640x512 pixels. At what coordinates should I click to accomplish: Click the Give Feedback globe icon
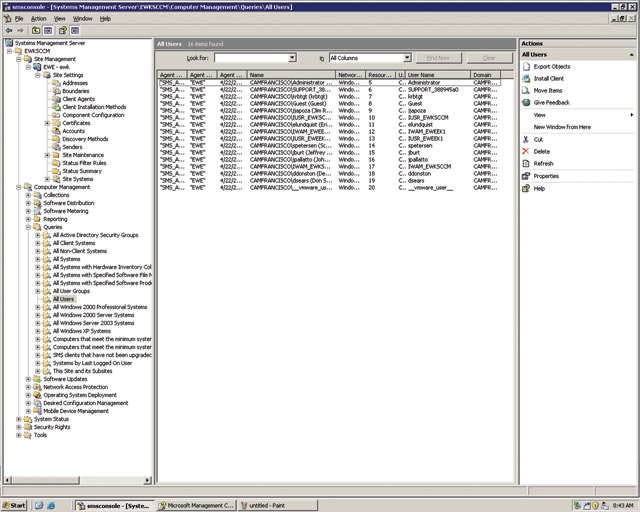527,102
